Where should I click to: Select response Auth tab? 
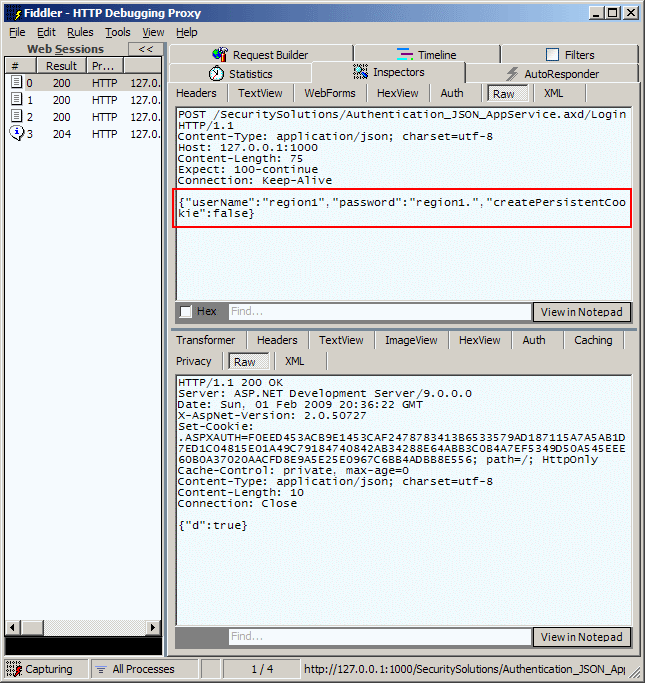534,340
